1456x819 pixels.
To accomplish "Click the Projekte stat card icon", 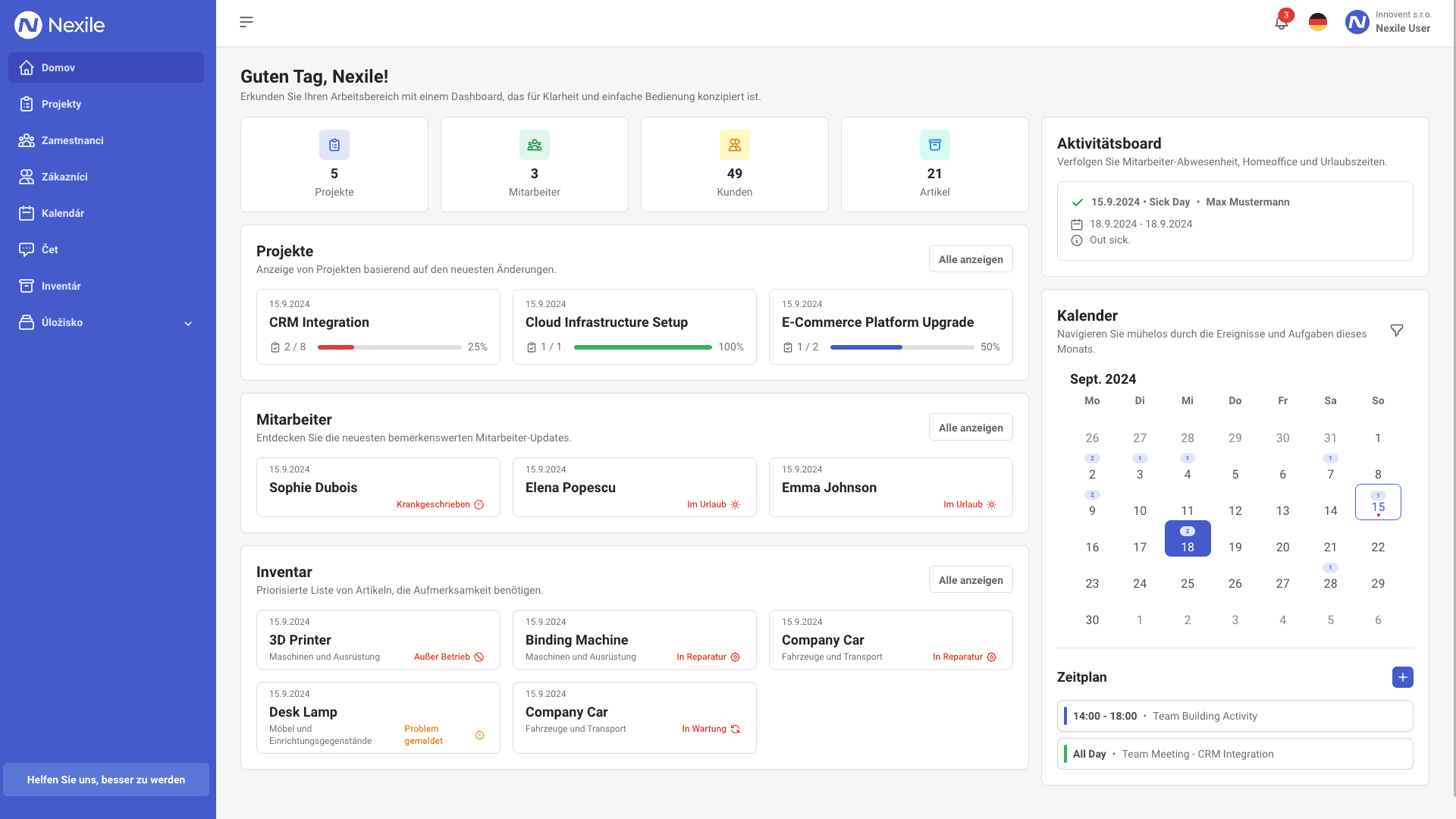I will (334, 145).
